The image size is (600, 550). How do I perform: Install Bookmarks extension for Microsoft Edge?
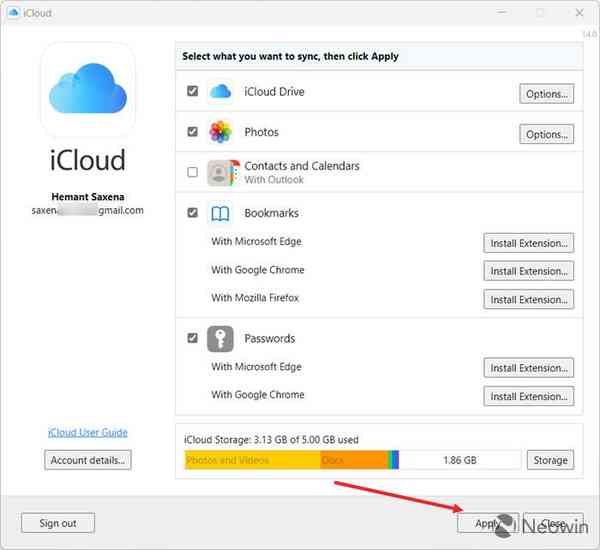point(529,243)
